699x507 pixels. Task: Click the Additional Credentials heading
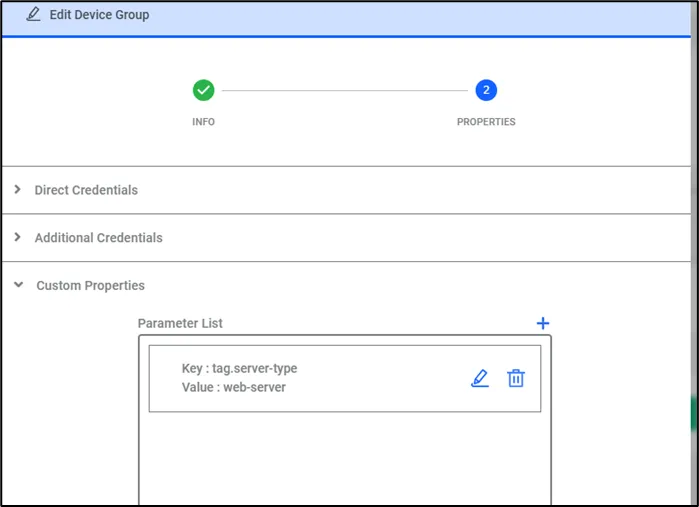(x=99, y=238)
